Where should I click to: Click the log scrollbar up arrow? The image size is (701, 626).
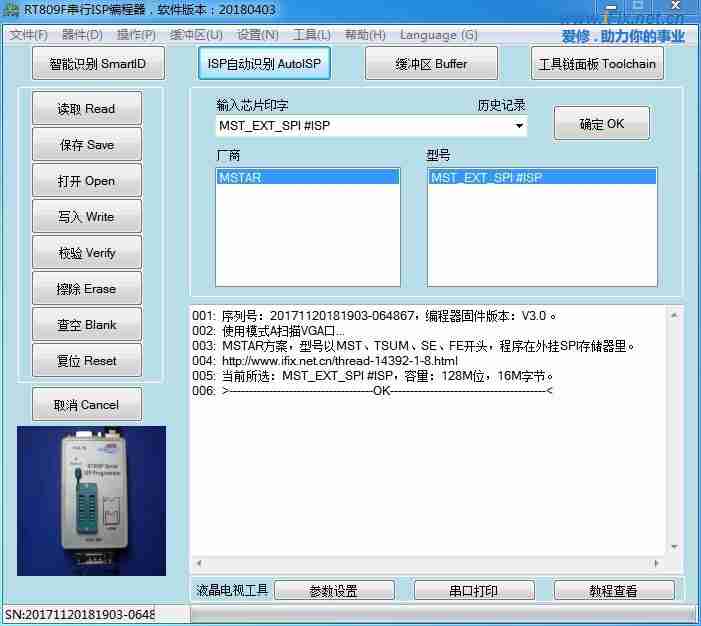pyautogui.click(x=674, y=315)
